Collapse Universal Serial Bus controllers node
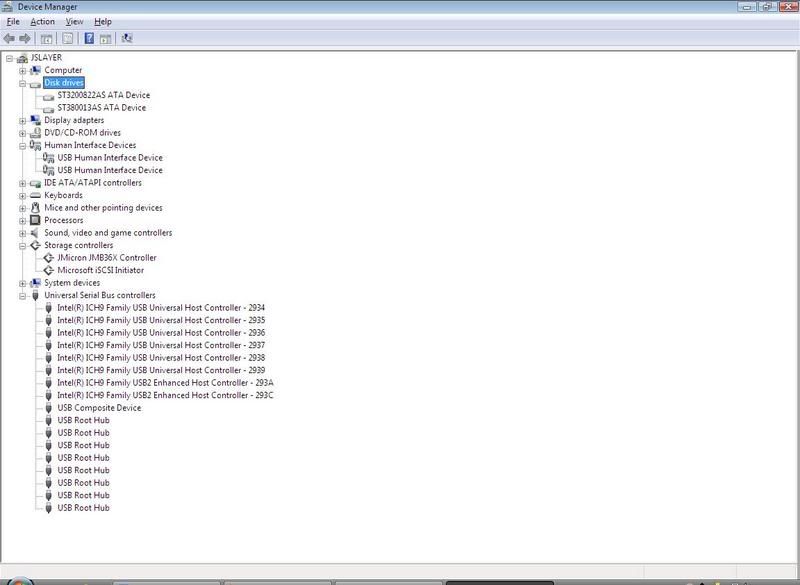Image resolution: width=800 pixels, height=585 pixels. point(22,296)
